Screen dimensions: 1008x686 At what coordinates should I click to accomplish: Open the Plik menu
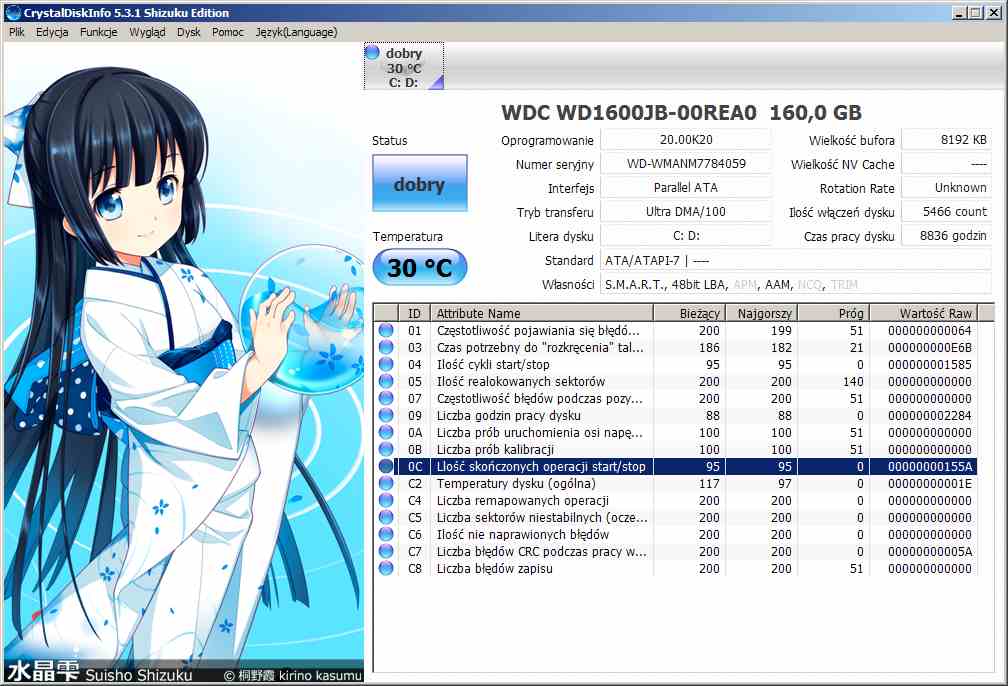click(17, 32)
